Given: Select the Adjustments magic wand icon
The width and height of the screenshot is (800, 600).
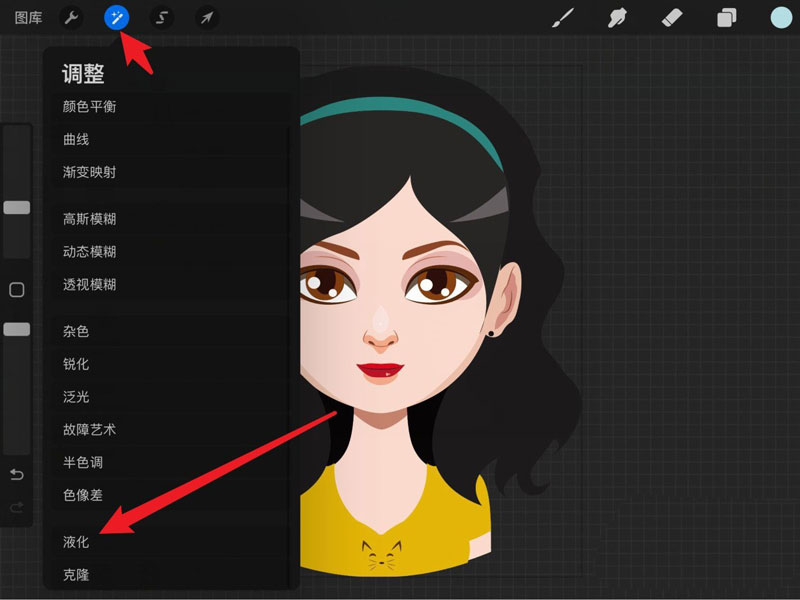Looking at the screenshot, I should pyautogui.click(x=118, y=16).
